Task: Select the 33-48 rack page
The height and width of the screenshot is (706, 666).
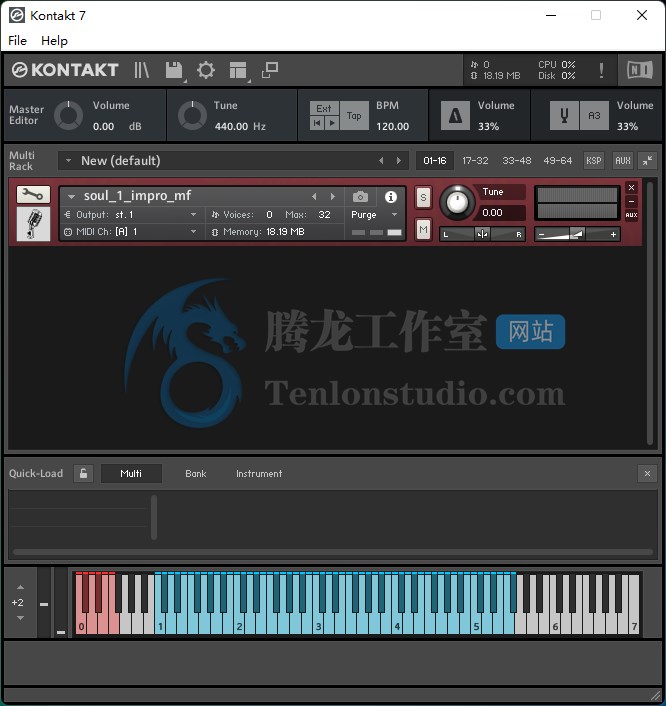Action: pos(516,161)
